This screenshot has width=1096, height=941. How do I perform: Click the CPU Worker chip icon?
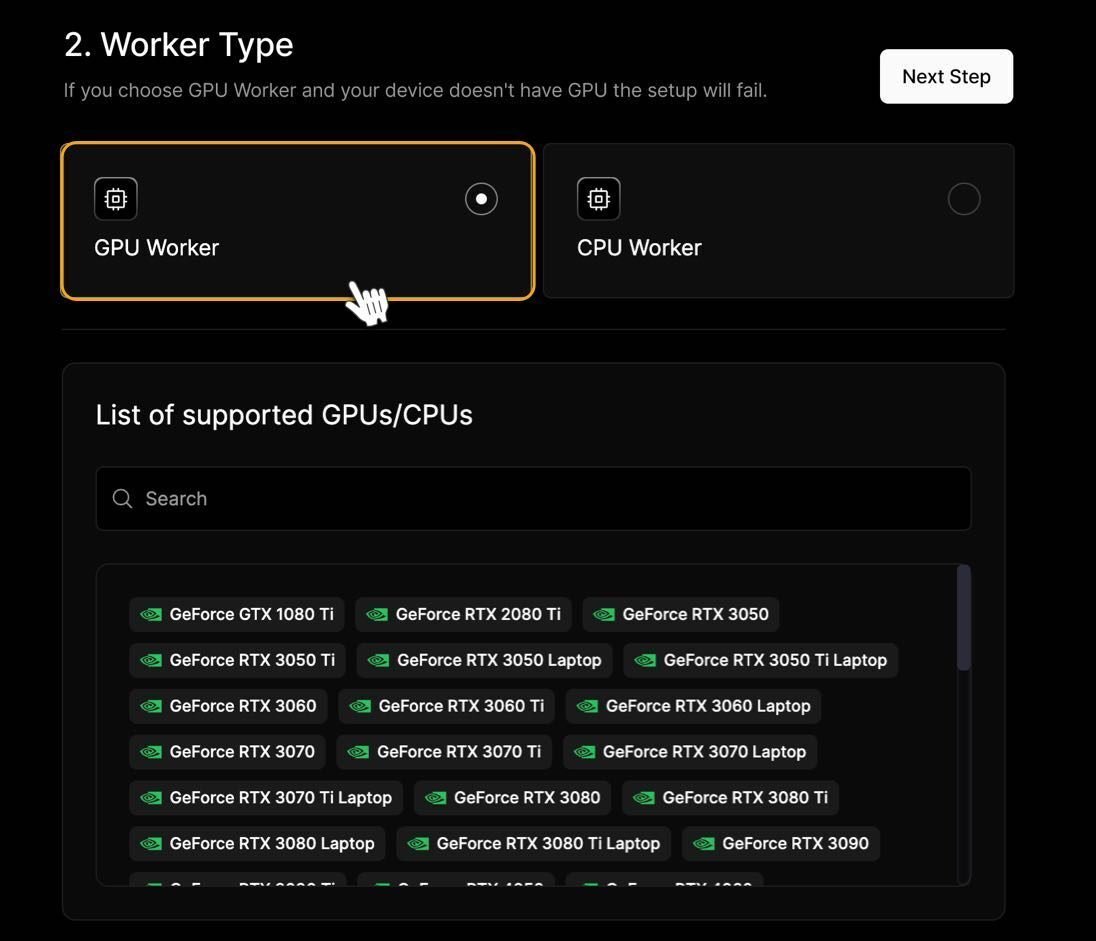[599, 199]
